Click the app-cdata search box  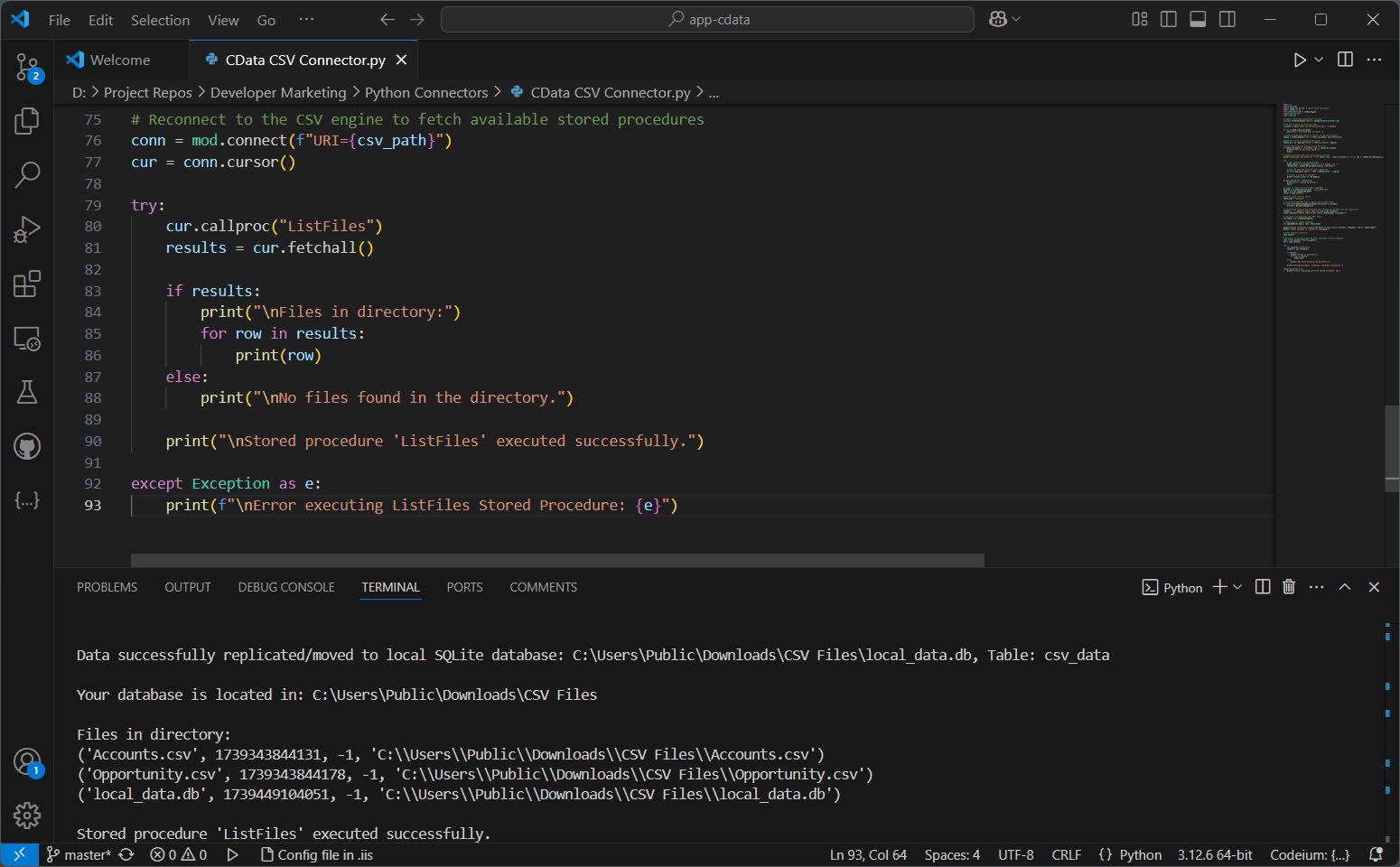707,19
